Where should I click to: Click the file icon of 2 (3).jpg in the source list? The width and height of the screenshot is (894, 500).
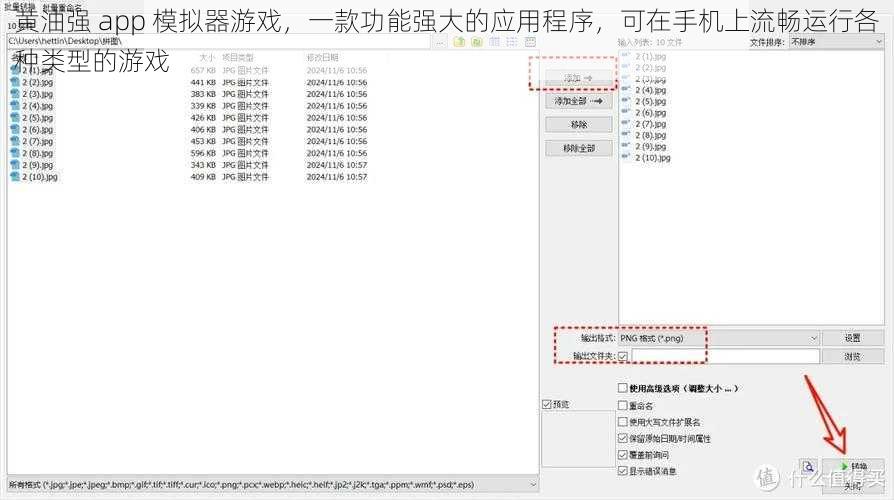pos(15,94)
